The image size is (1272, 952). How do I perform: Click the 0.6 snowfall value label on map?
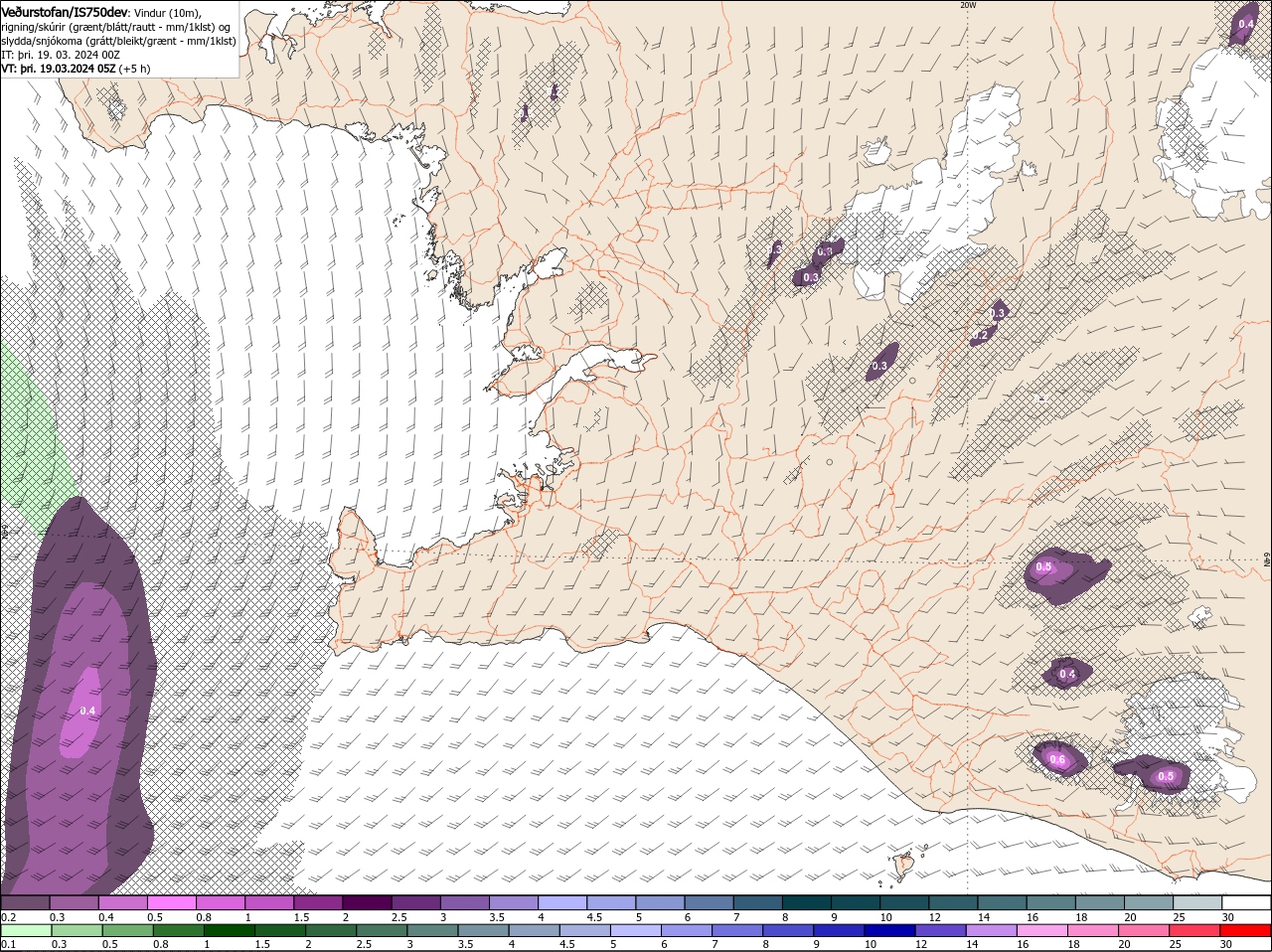pos(1057,760)
